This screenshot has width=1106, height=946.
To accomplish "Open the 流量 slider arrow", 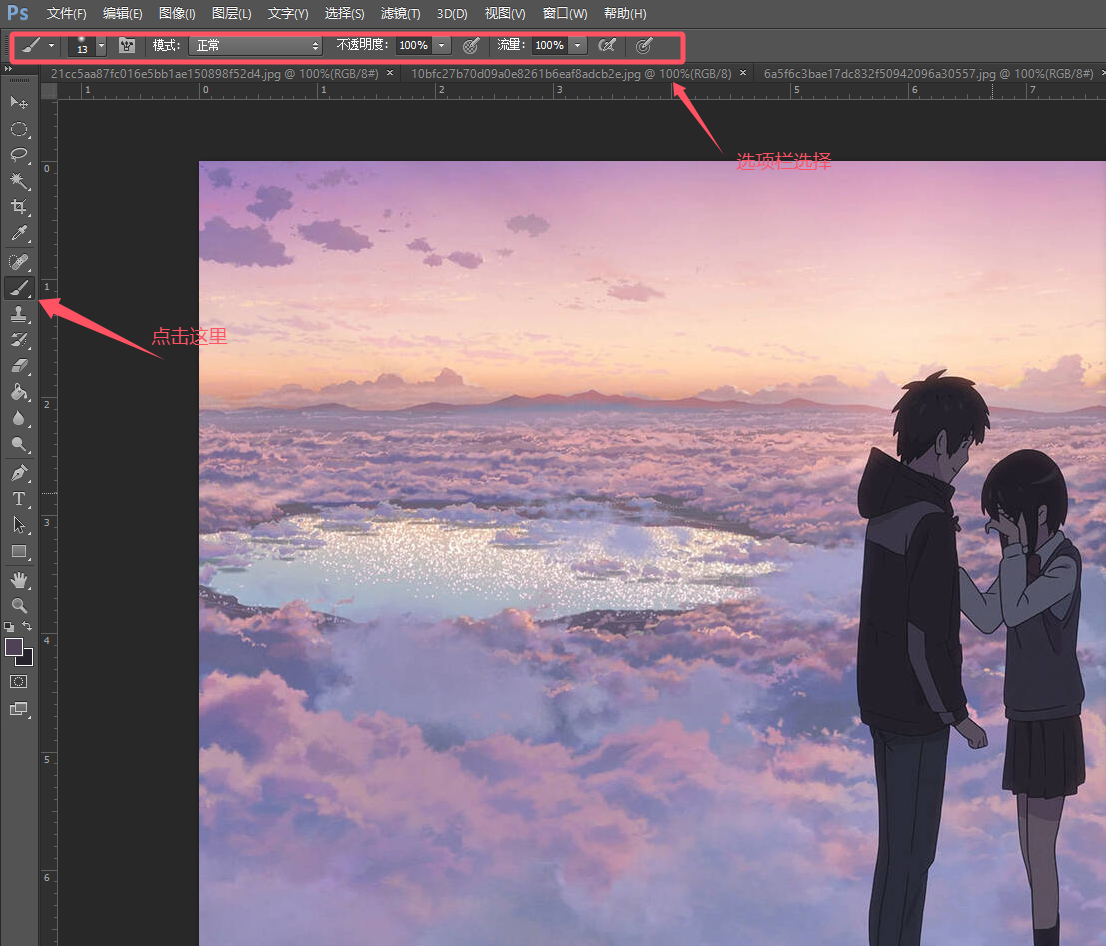I will tap(578, 46).
